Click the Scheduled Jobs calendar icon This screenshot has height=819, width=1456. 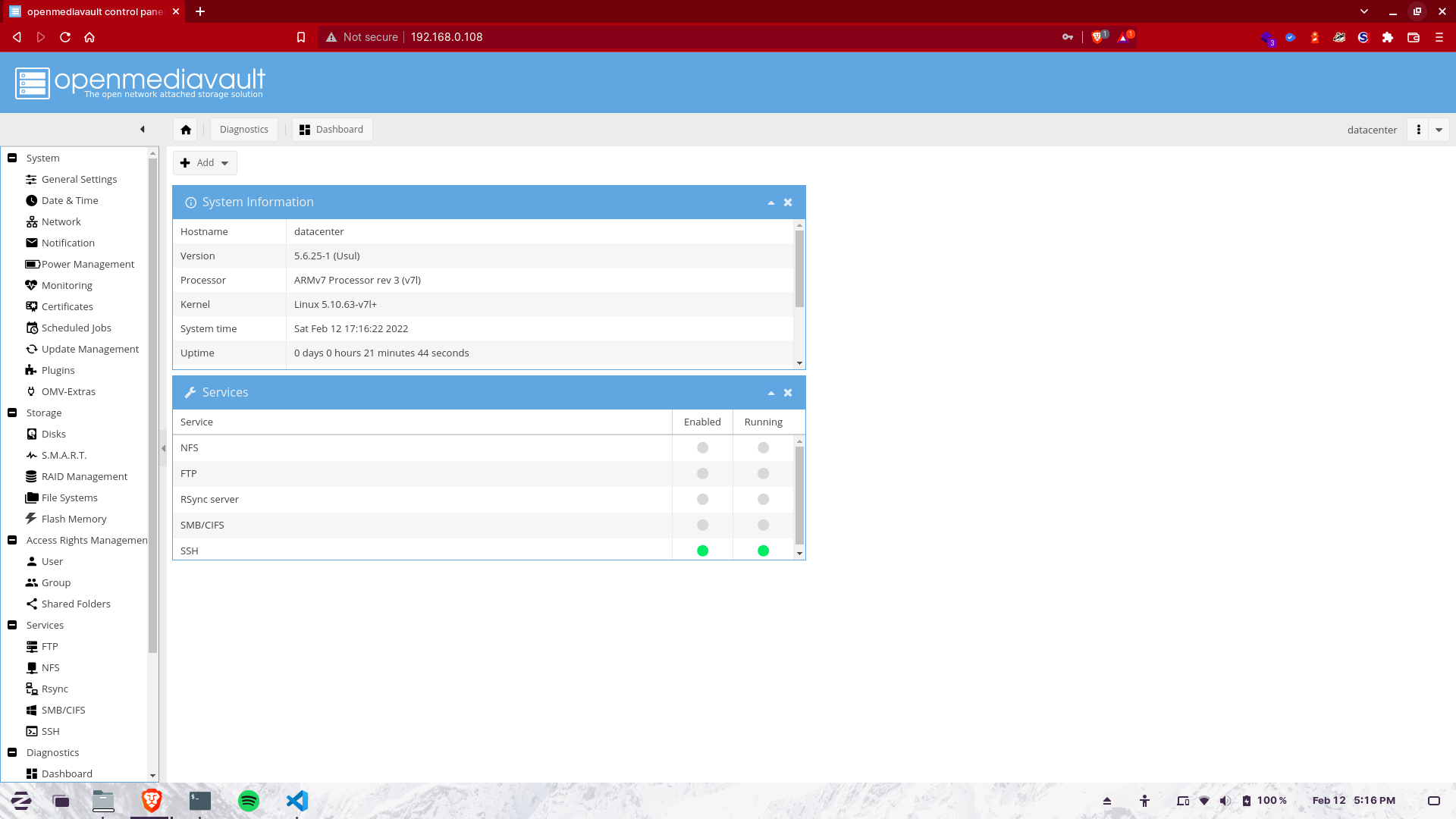(32, 328)
